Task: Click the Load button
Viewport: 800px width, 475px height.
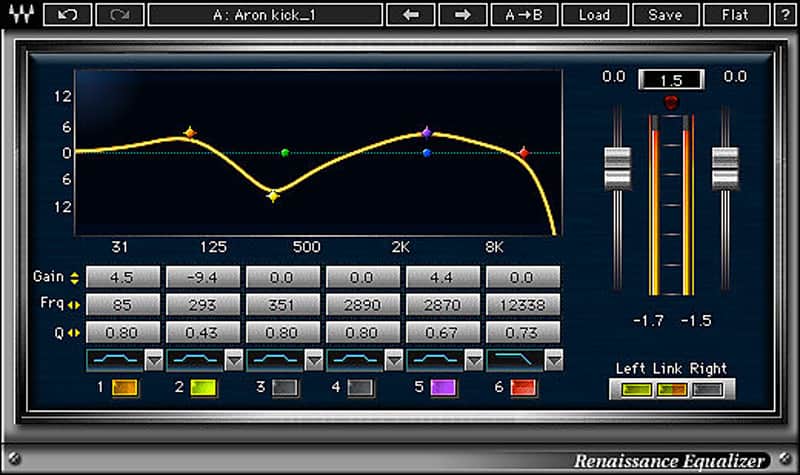Action: [x=594, y=15]
